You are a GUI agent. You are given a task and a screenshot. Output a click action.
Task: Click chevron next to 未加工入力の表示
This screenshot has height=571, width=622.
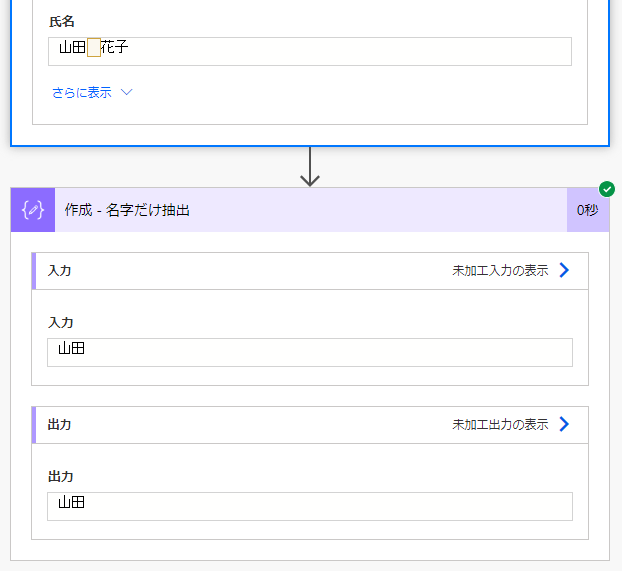tap(564, 270)
